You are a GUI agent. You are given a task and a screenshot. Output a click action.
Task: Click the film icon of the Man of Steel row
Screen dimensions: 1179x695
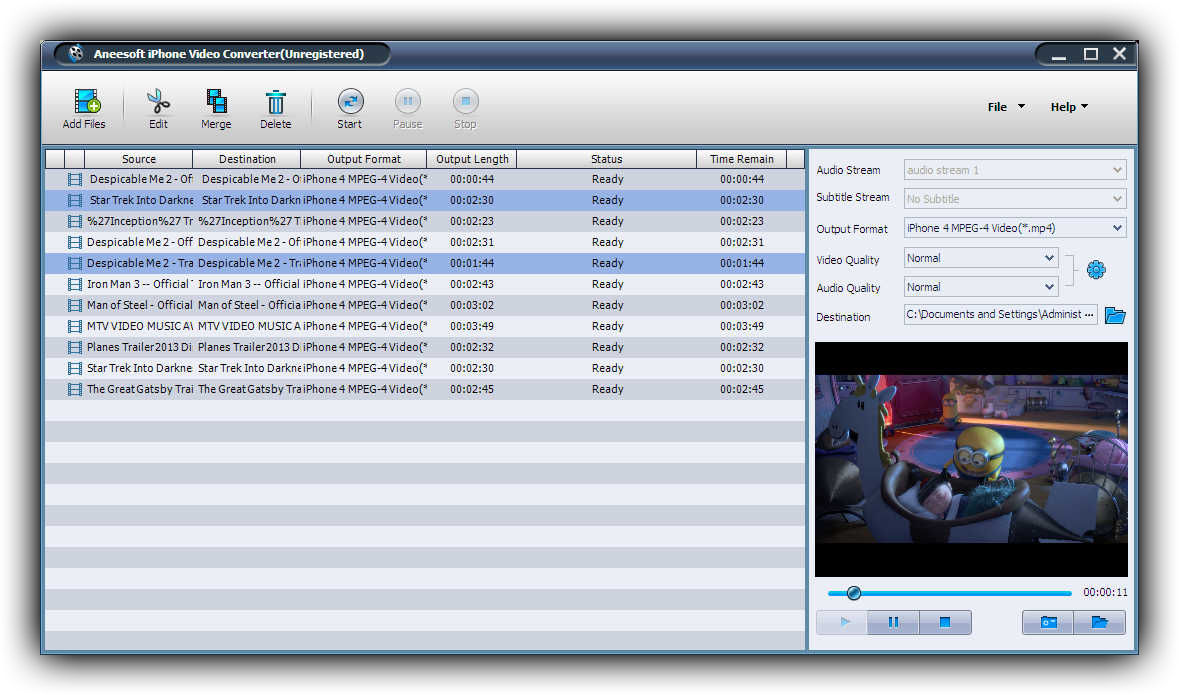[x=75, y=305]
